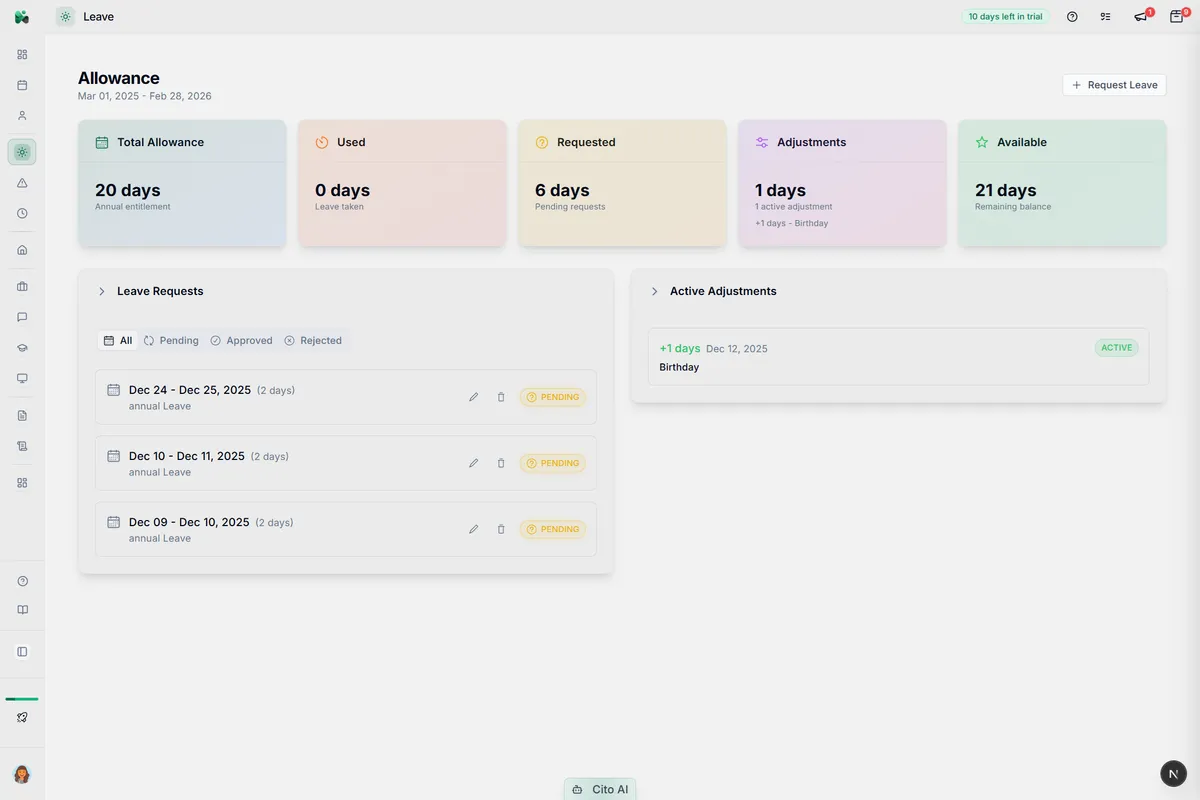Click the Adjustments card showing 1 days
The image size is (1200, 800).
842,183
